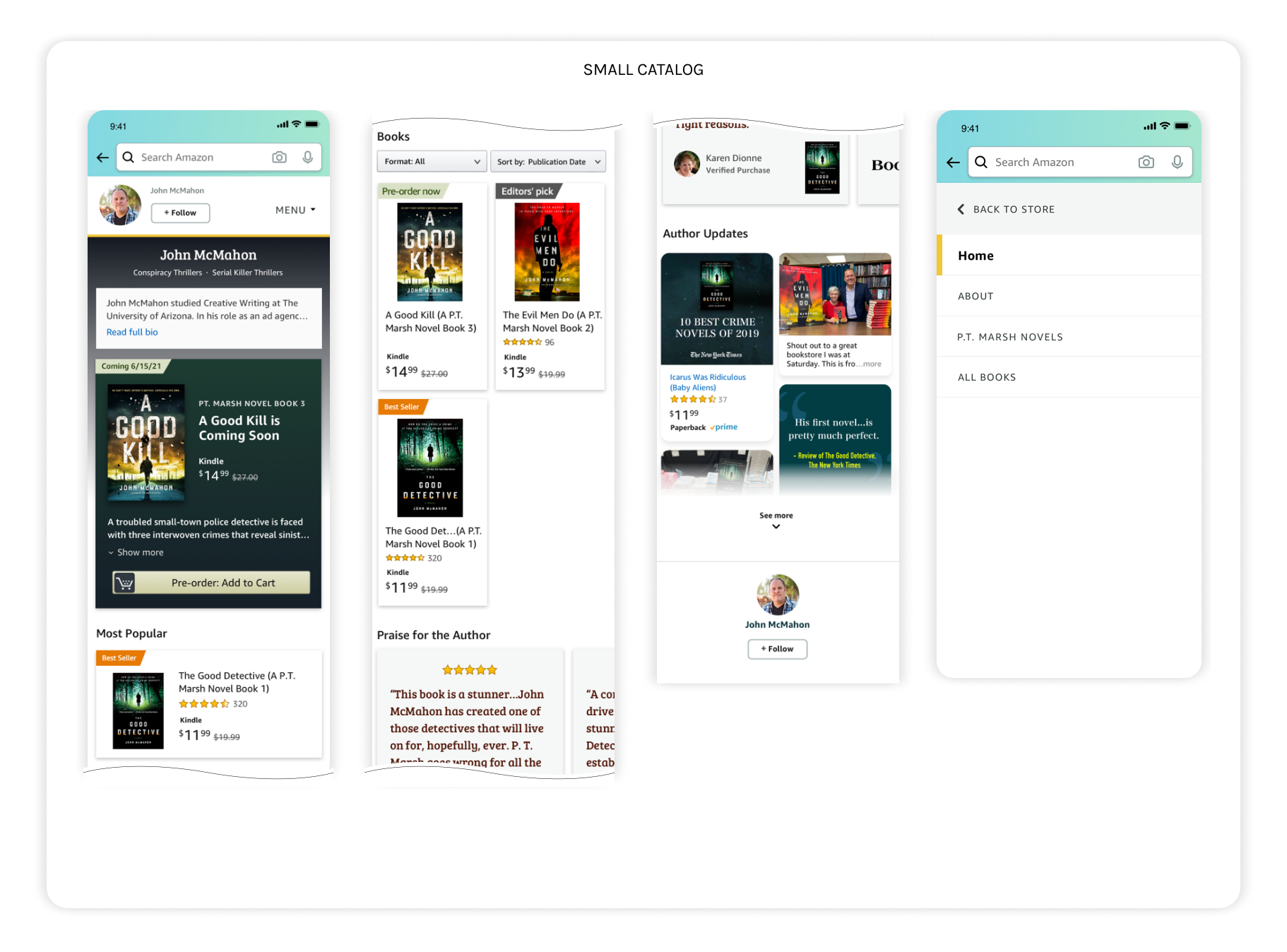Click the magnifier icon in the right phone search bar
This screenshot has height=952, width=1287.
[x=981, y=162]
